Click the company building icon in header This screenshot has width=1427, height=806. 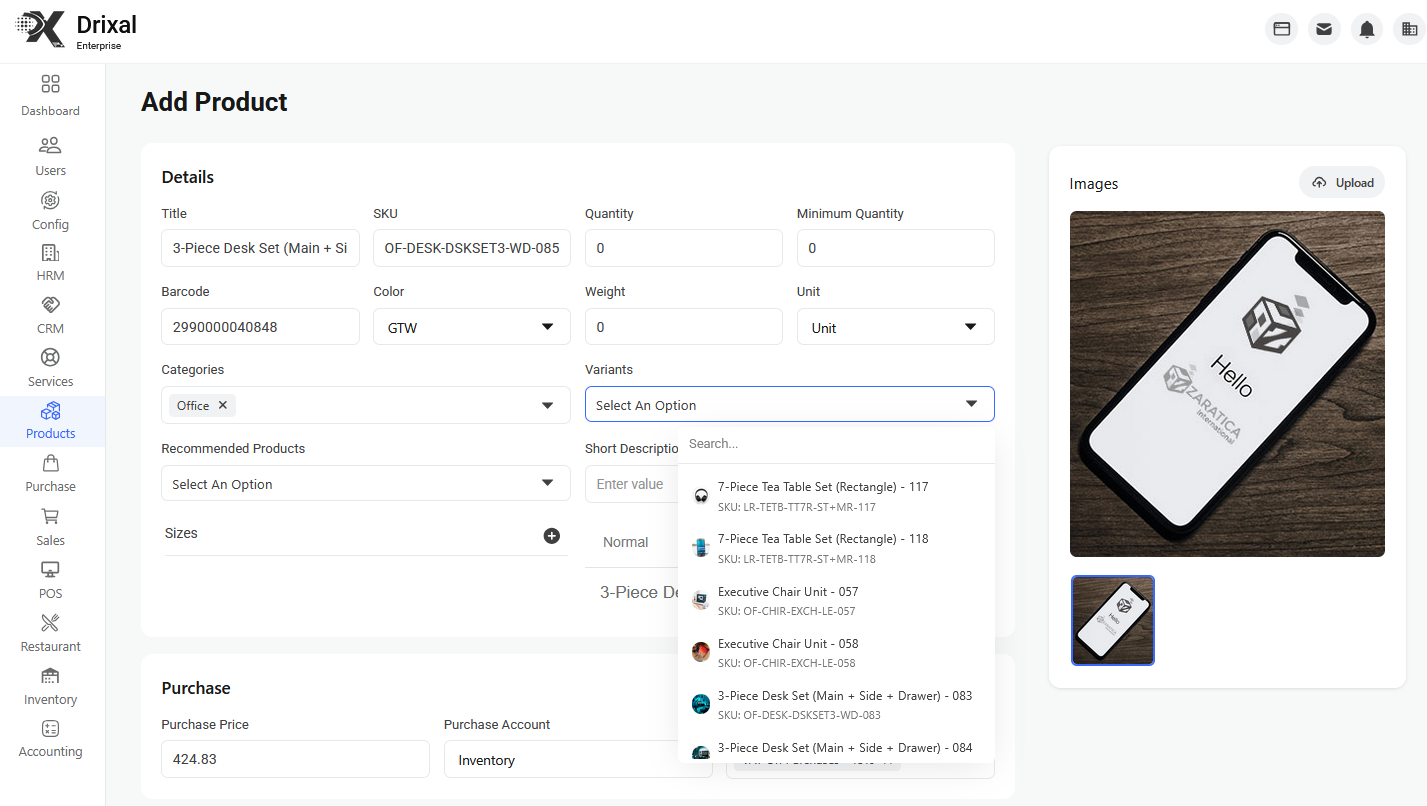[1410, 29]
